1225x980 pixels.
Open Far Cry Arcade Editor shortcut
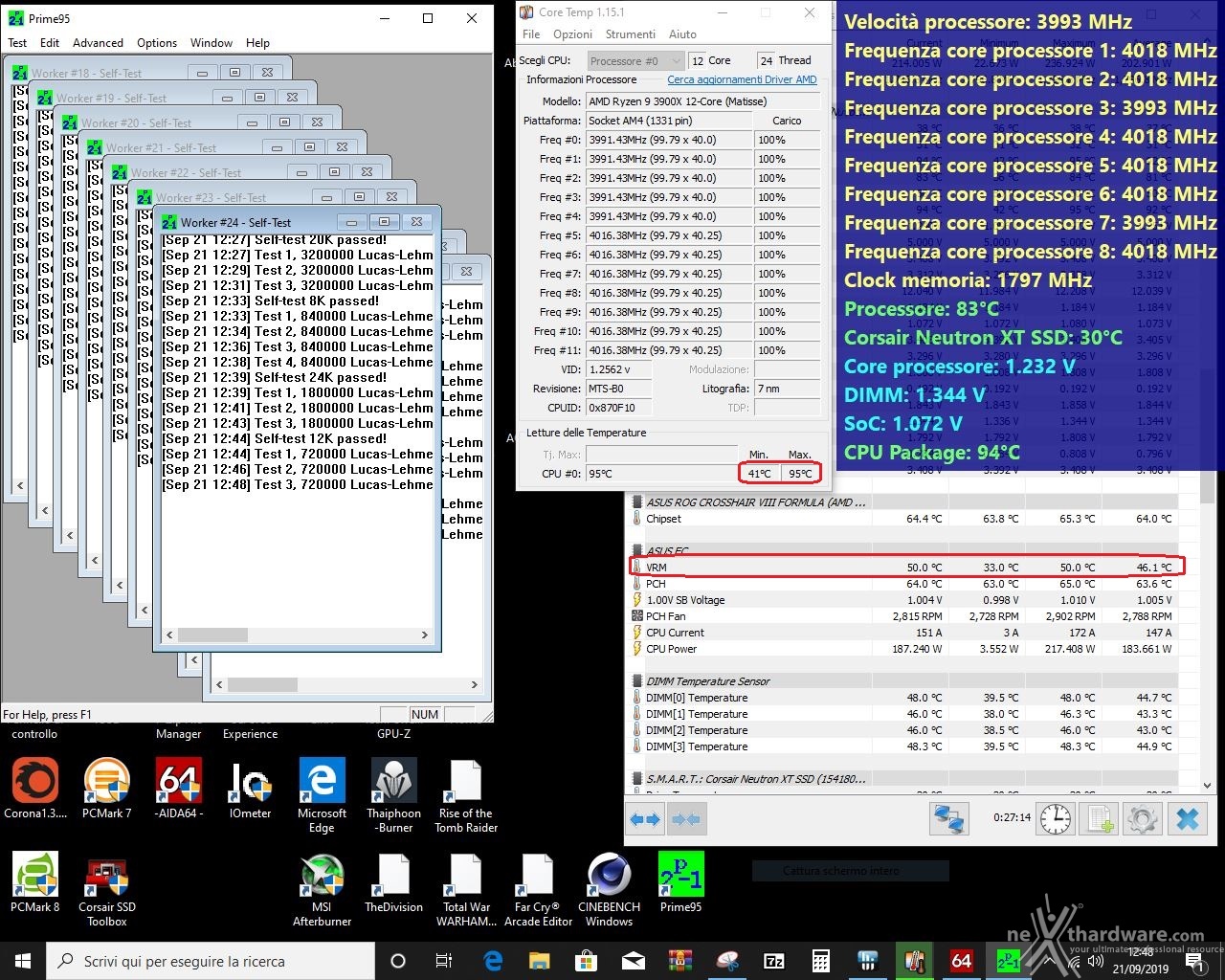click(x=538, y=890)
